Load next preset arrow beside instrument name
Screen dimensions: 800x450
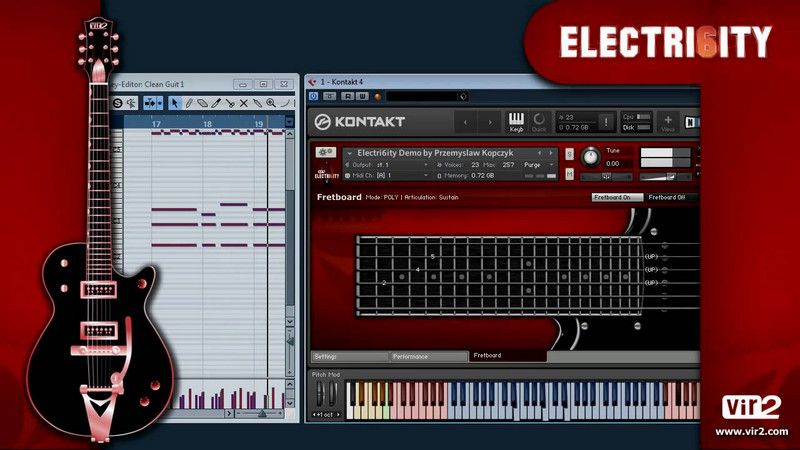pyautogui.click(x=551, y=153)
